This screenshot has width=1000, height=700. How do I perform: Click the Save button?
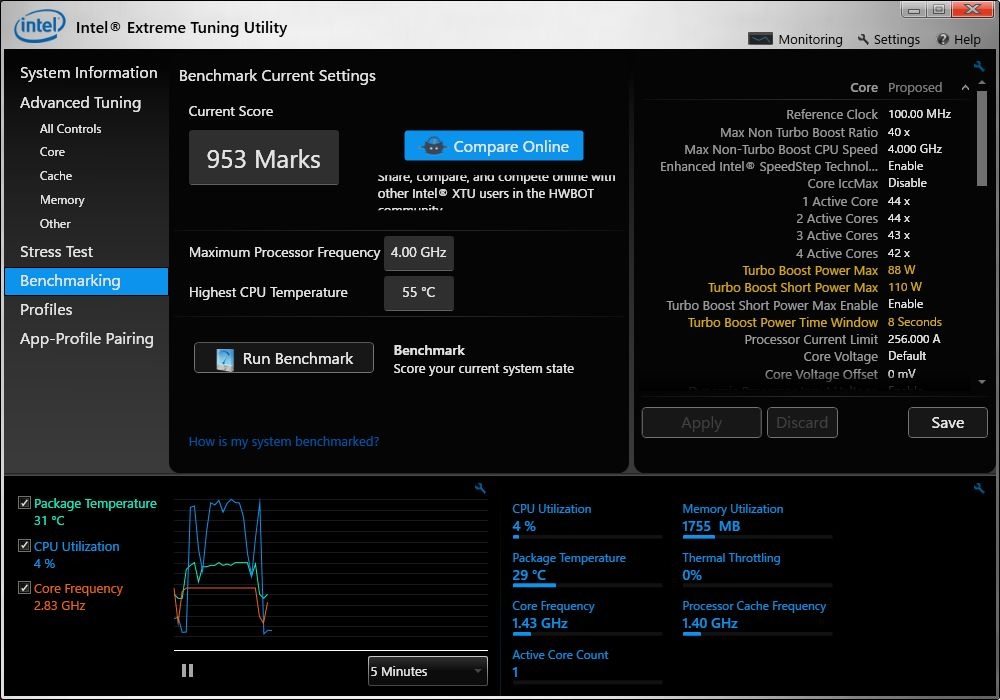[x=948, y=423]
